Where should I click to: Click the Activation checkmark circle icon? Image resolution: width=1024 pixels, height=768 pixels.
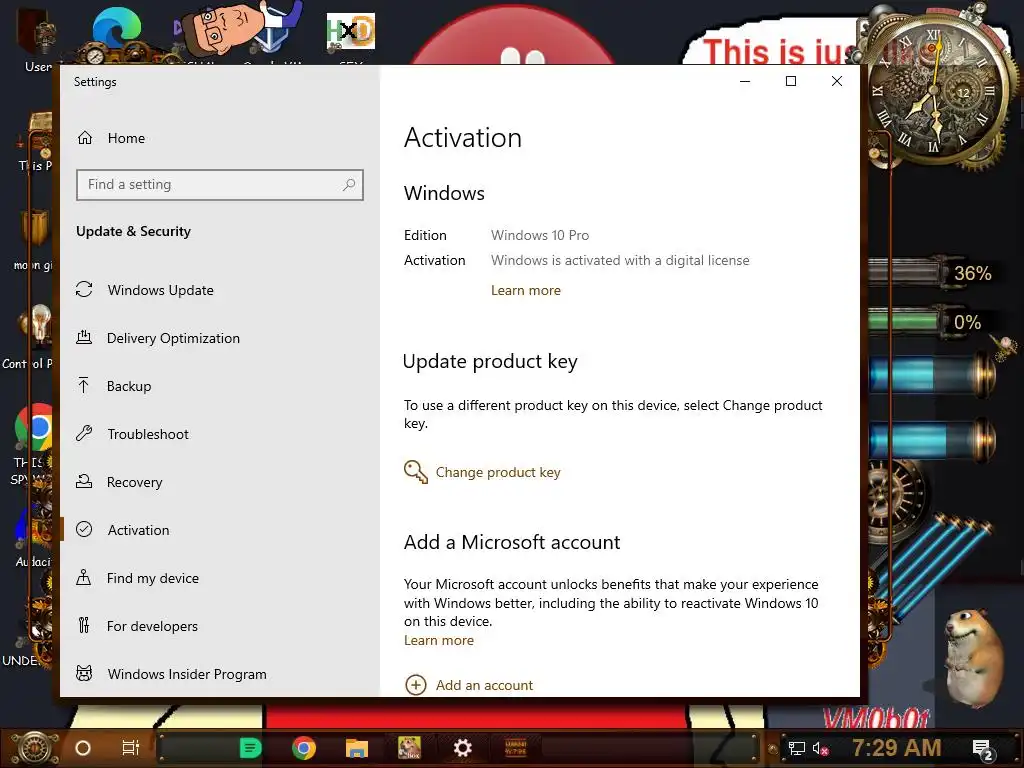[84, 529]
